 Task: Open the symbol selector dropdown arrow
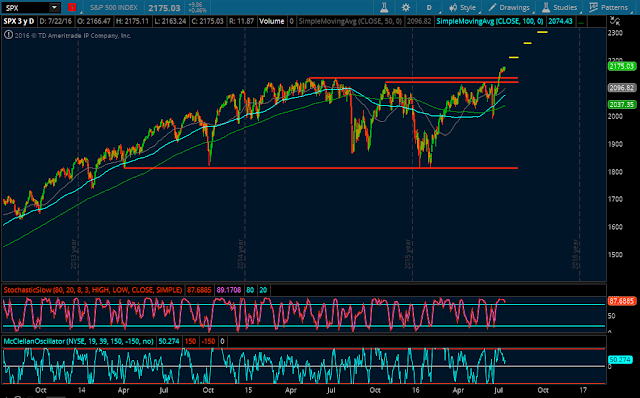point(54,7)
